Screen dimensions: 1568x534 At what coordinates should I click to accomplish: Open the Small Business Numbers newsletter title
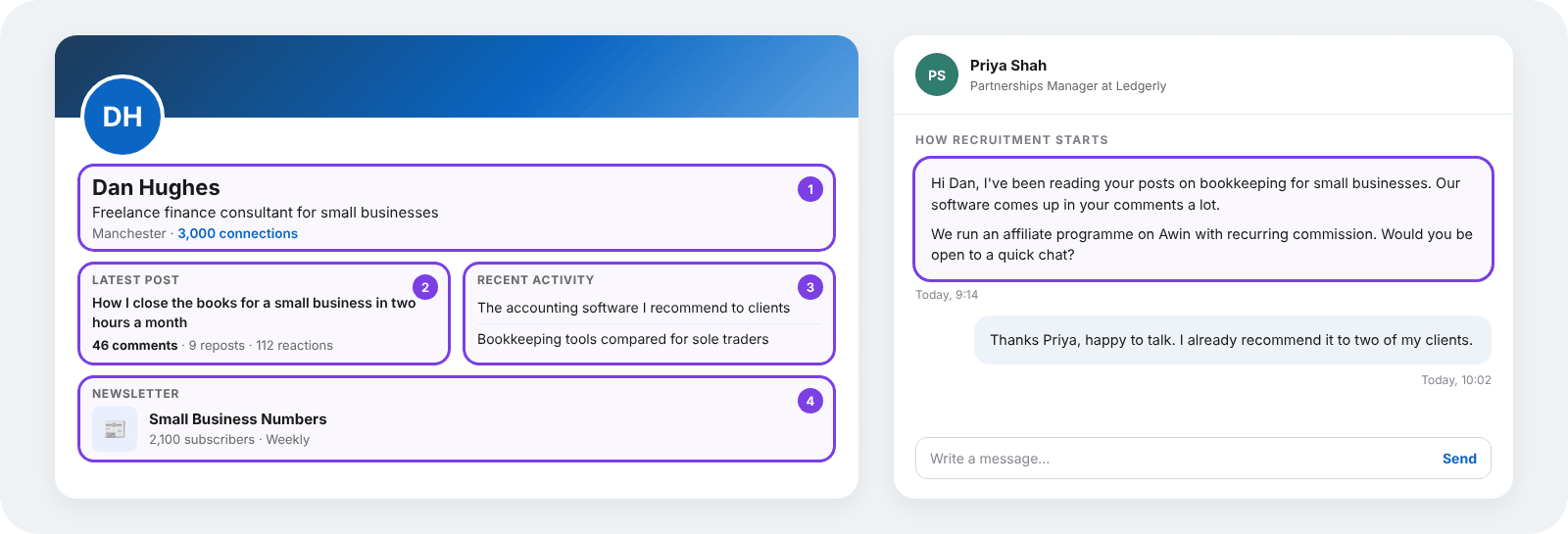pyautogui.click(x=238, y=418)
